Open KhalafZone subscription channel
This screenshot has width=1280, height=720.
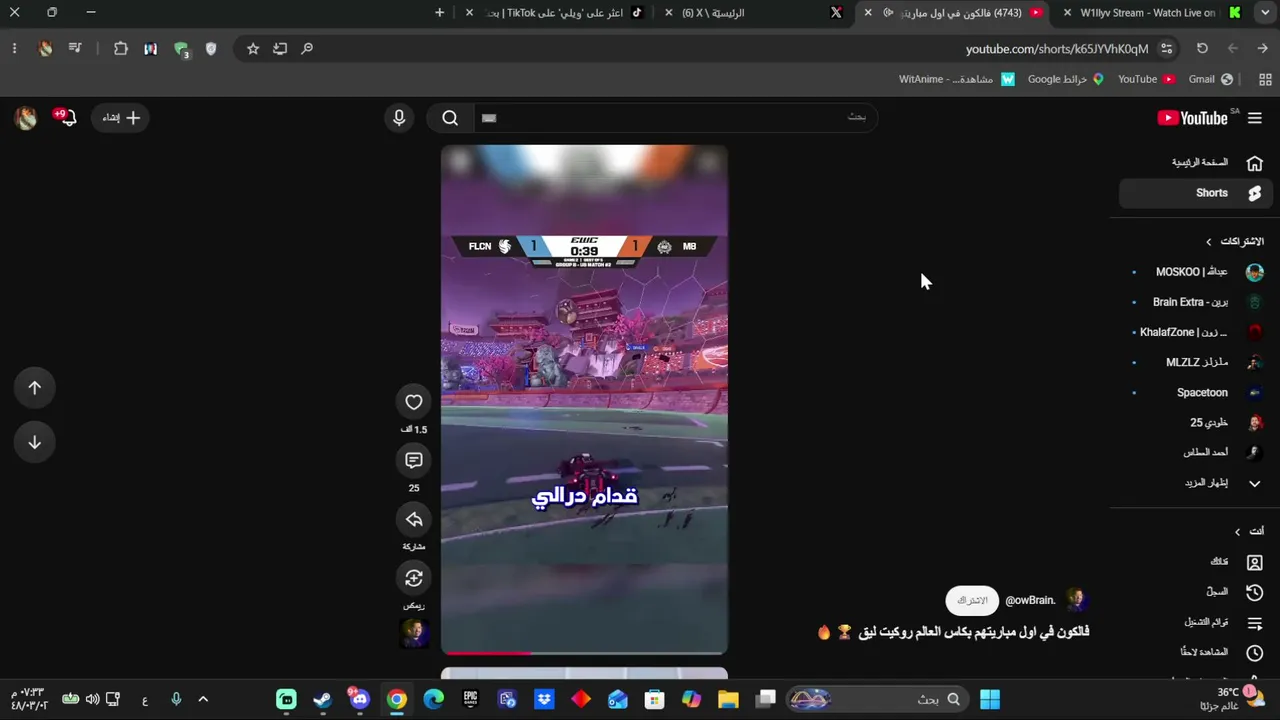pyautogui.click(x=1197, y=332)
